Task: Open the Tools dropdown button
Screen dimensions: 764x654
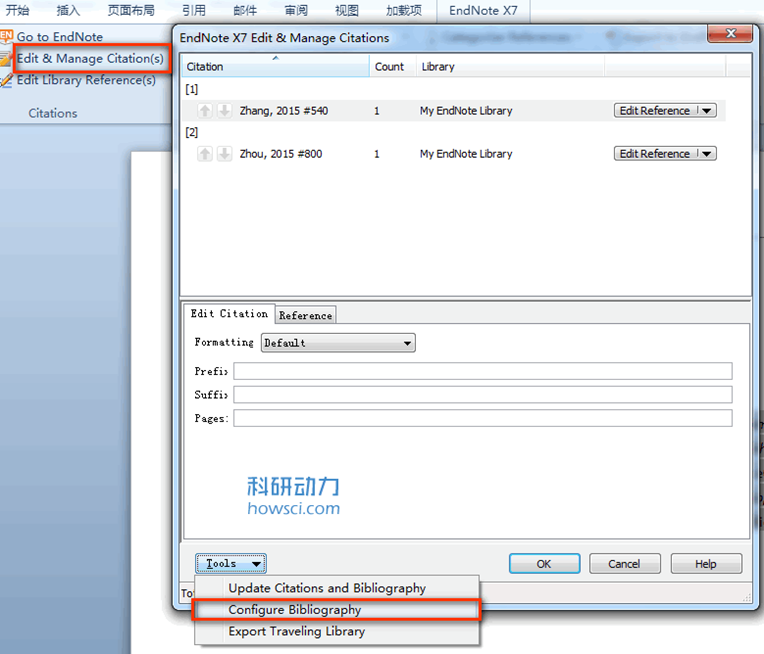Action: click(x=231, y=564)
